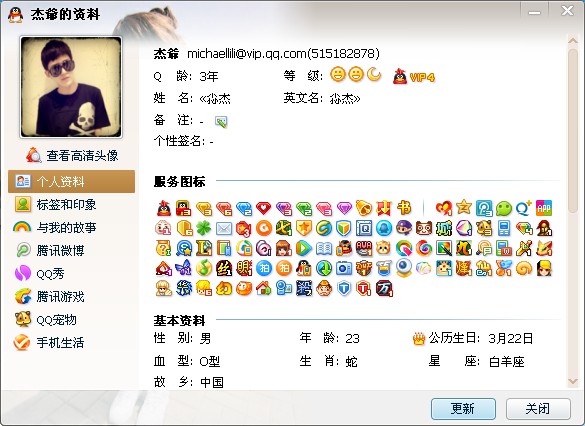585x426 pixels.
Task: Click the 丝 service icon
Action: 224,268
